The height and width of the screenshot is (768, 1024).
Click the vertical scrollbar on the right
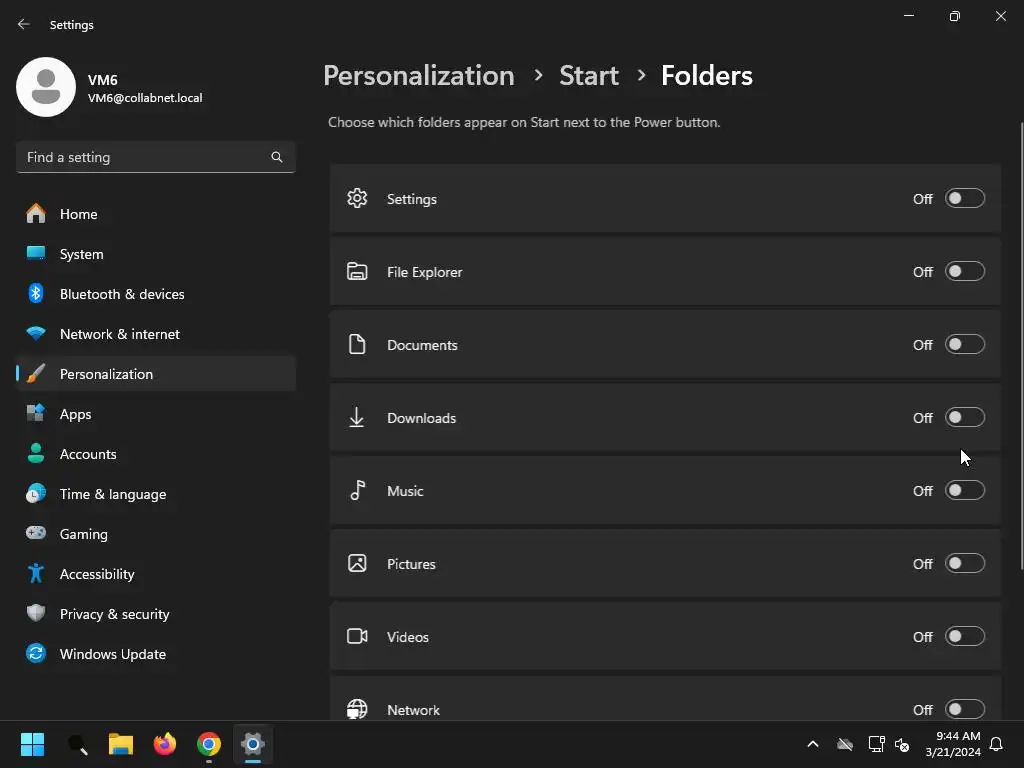point(1020,340)
